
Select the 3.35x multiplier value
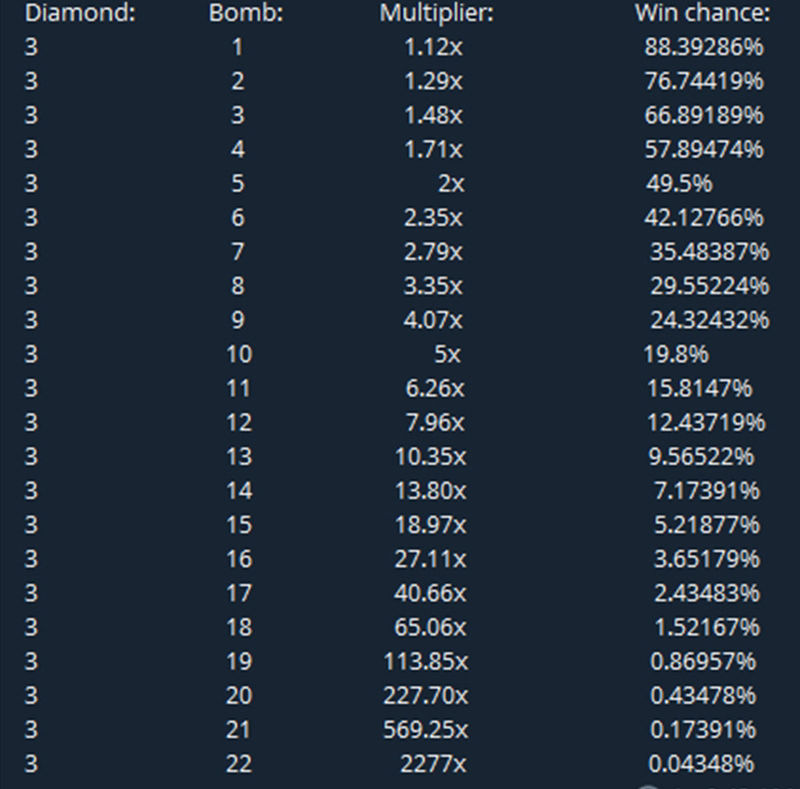click(434, 286)
